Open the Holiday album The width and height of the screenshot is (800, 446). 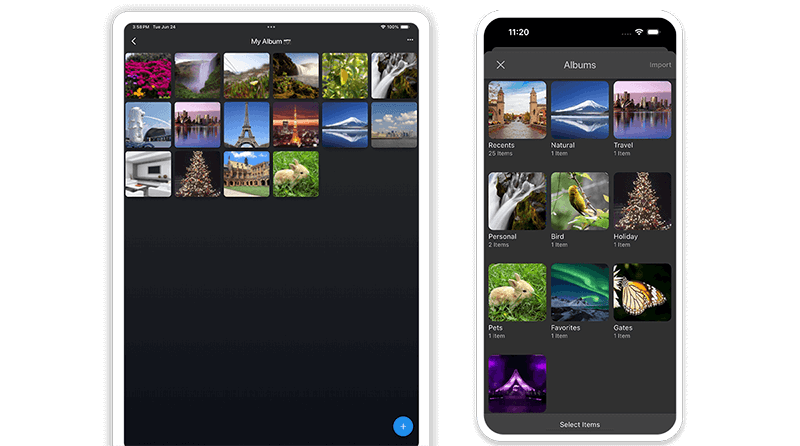click(x=642, y=201)
